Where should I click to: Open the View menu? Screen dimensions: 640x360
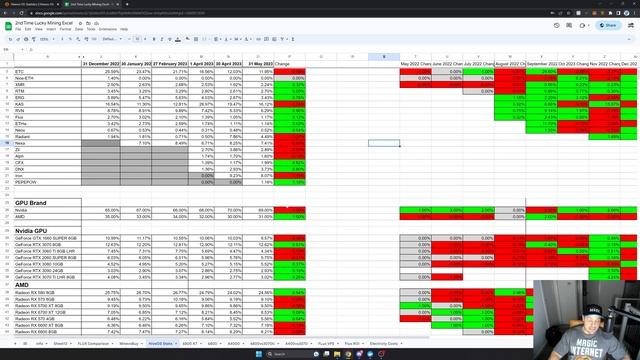tap(39, 29)
